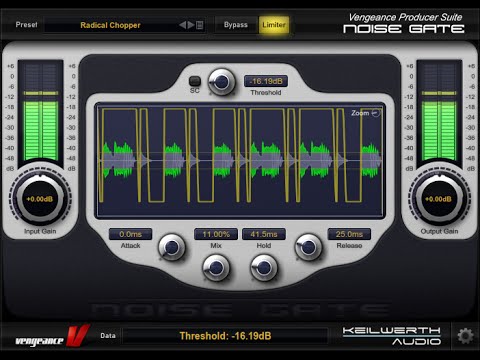Click the Noise Gate title logo
This screenshot has height=360, width=480.
point(404,29)
